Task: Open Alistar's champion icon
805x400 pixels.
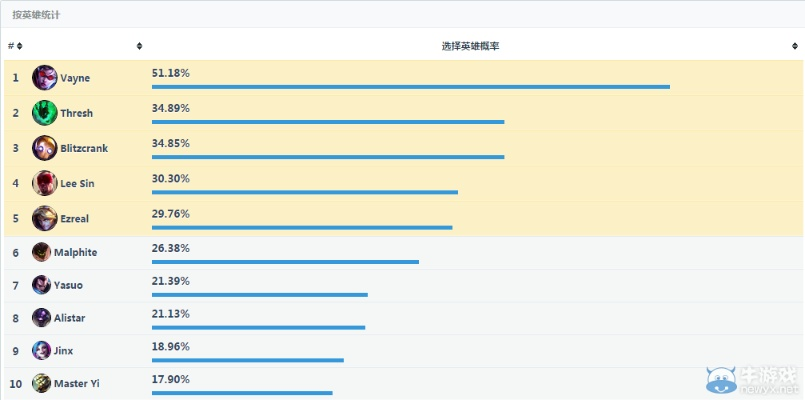Action: pos(41,318)
